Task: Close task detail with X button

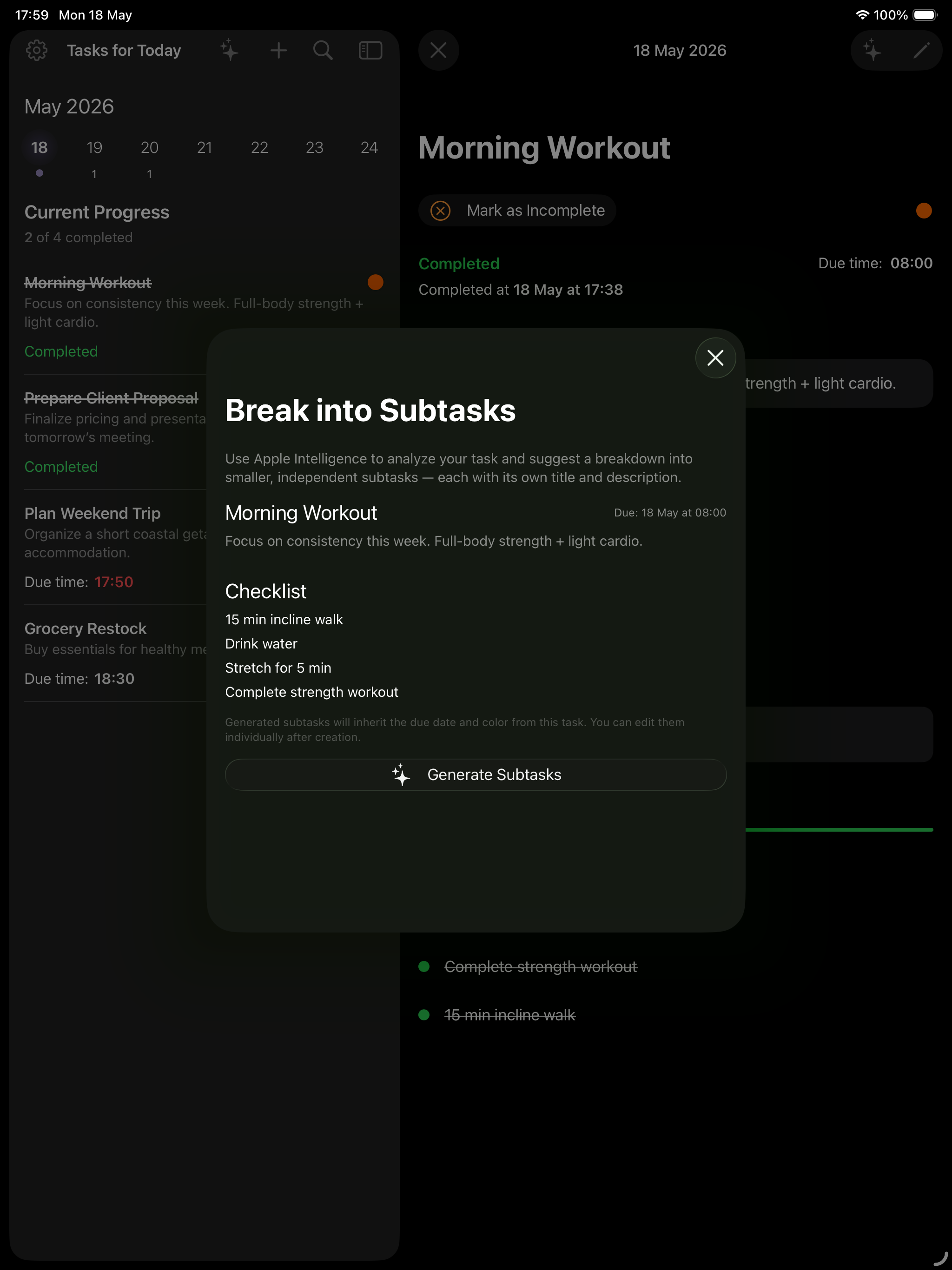Action: click(x=439, y=51)
